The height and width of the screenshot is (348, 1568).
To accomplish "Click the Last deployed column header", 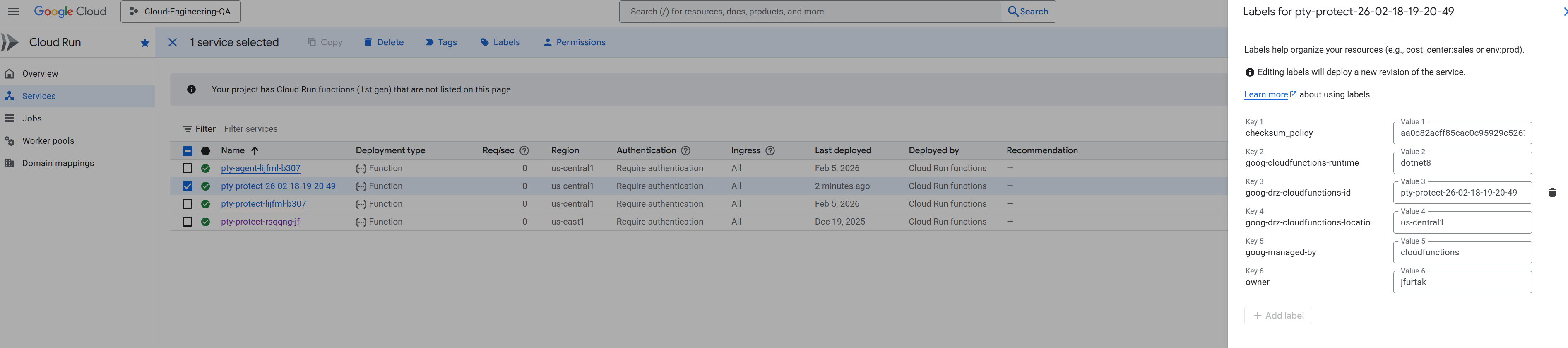I will point(843,150).
